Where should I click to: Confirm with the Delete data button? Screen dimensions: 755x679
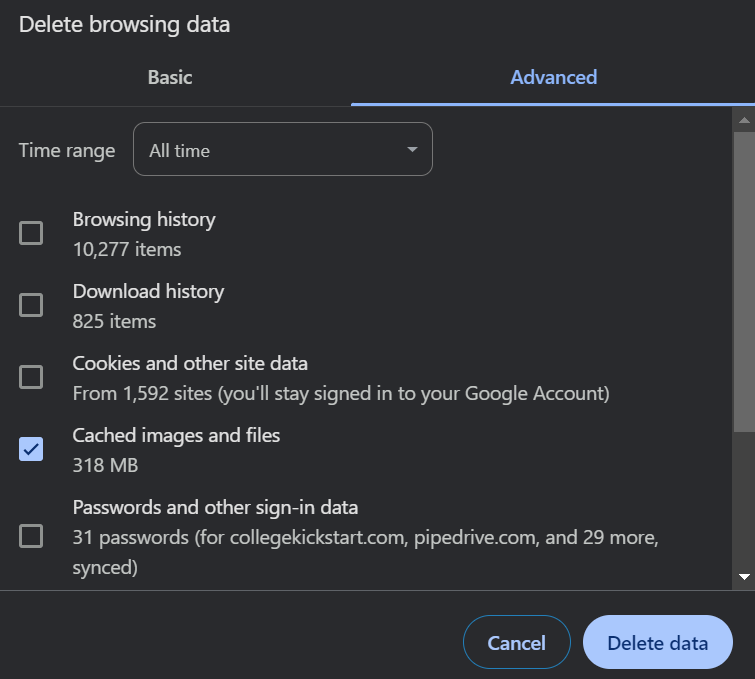pos(658,642)
